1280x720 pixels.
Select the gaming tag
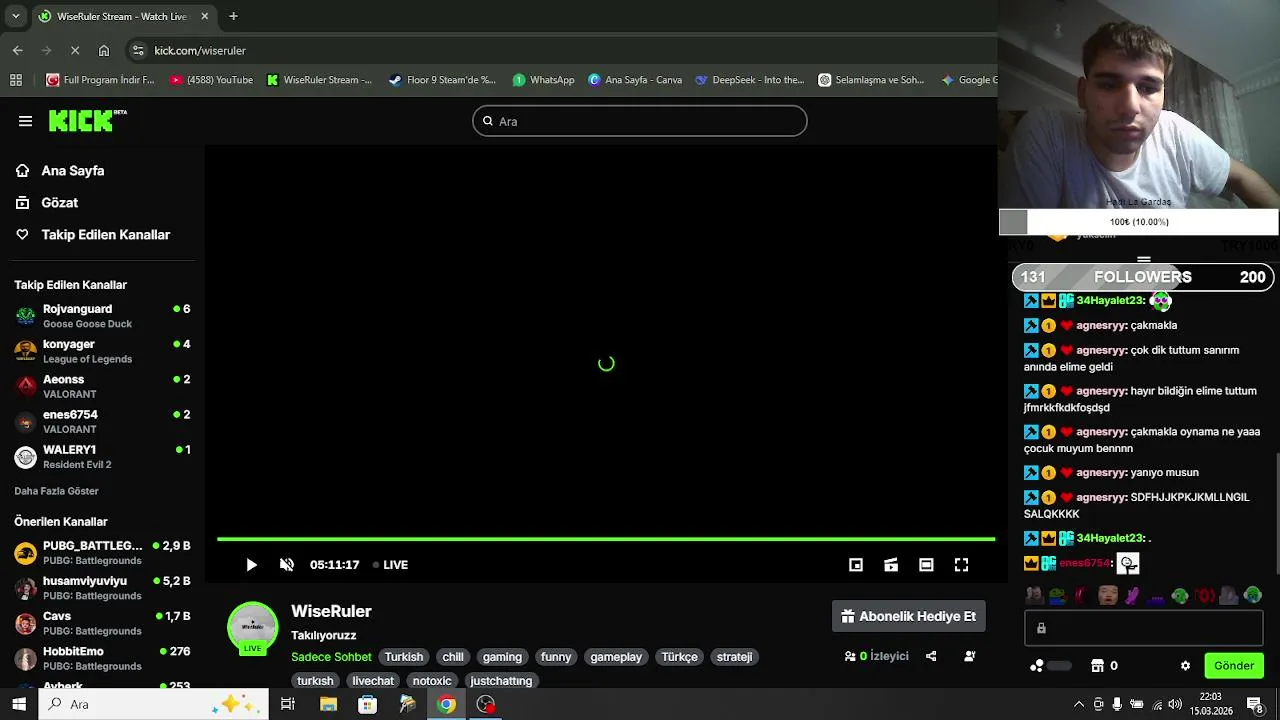(x=502, y=657)
